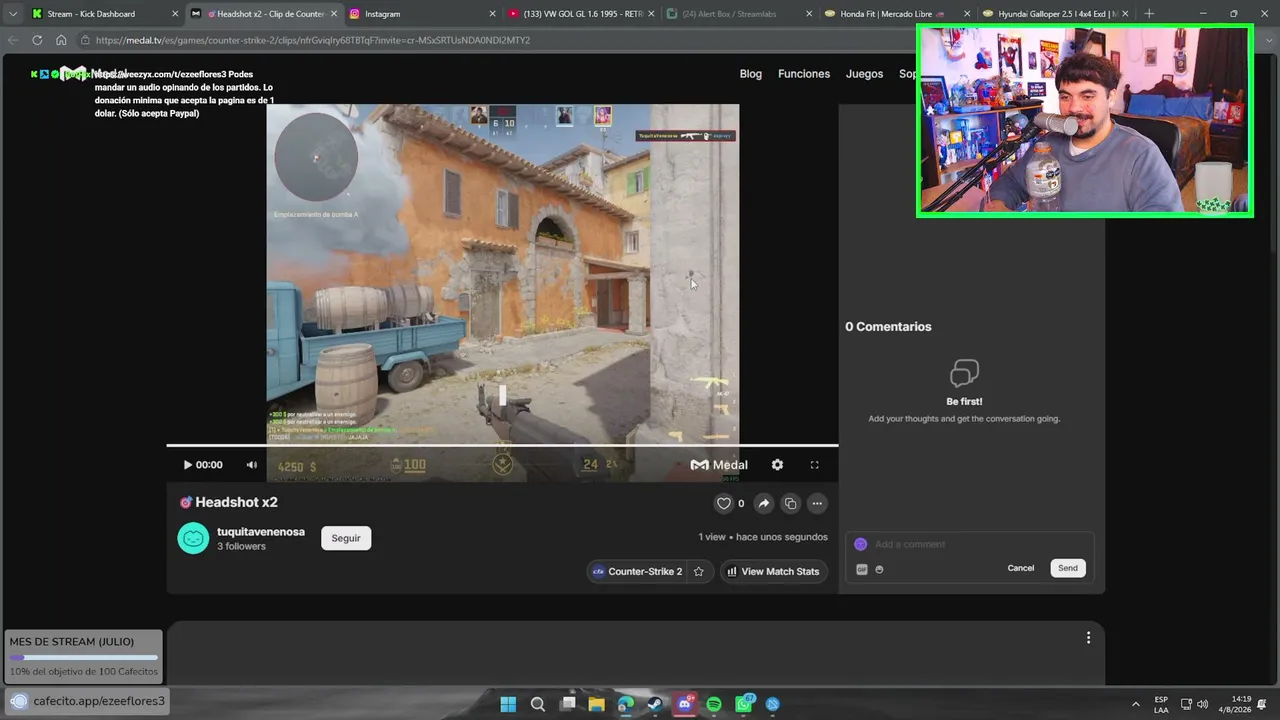Open Microsoft Edge from the taskbar
The image size is (1280, 720).
[x=626, y=704]
